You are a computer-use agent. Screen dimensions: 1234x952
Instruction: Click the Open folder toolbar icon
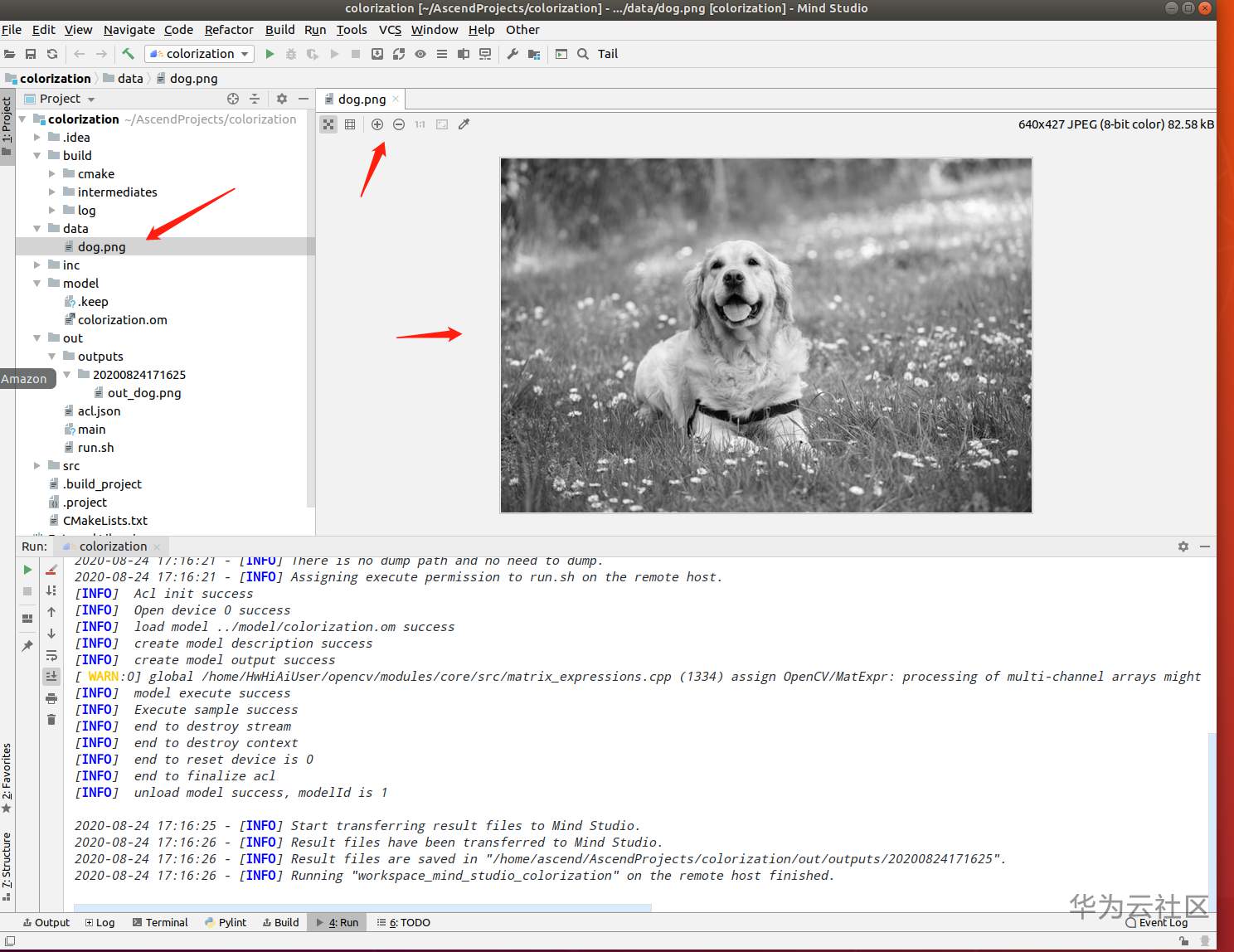[x=9, y=54]
